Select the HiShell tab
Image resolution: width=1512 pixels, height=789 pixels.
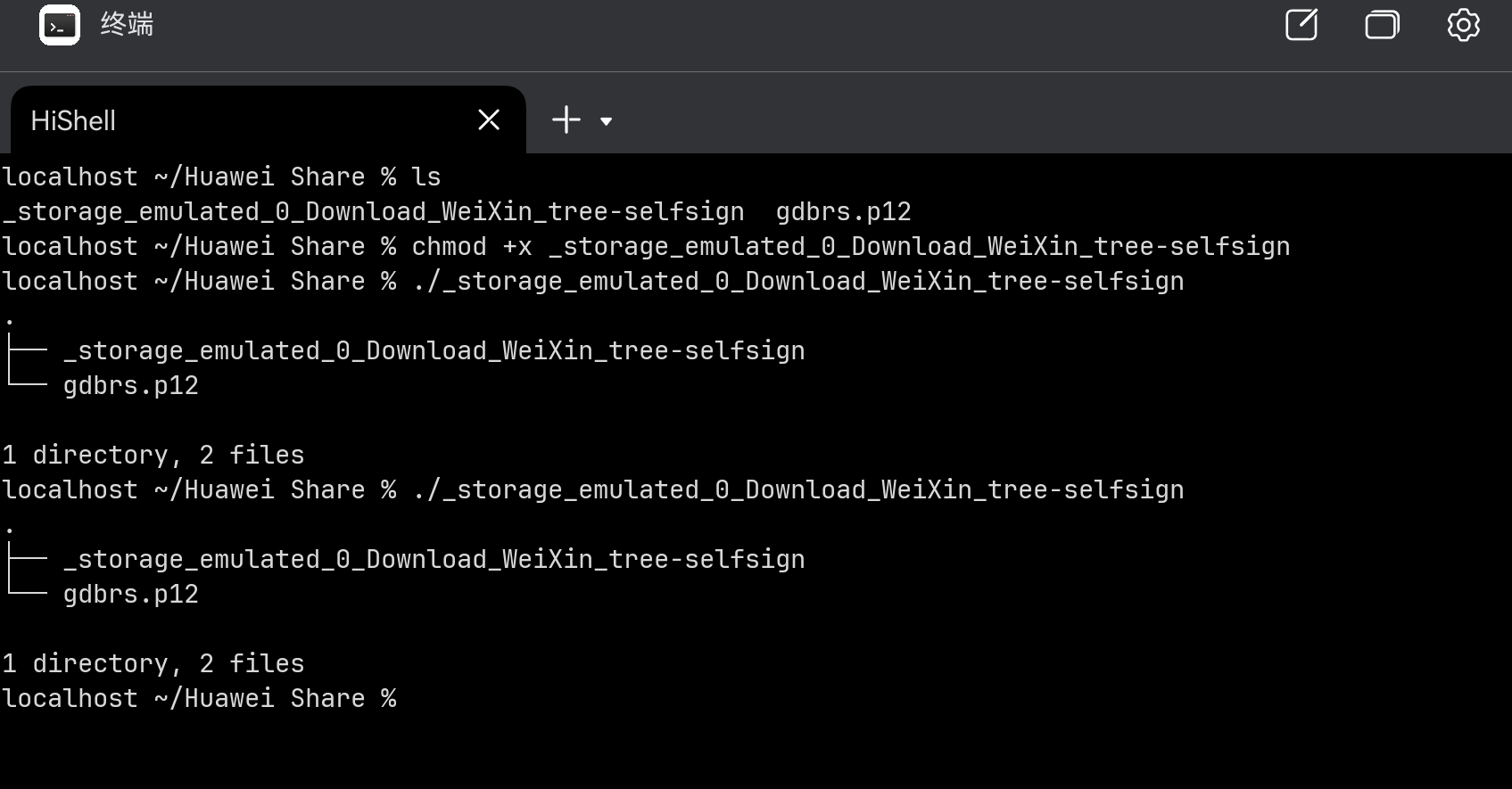pos(268,120)
